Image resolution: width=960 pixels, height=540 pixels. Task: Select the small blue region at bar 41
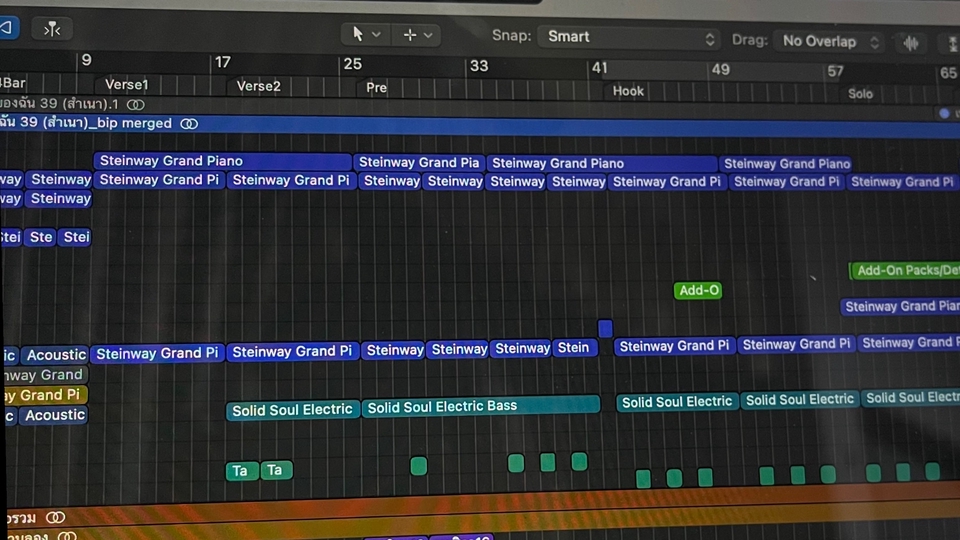click(x=605, y=328)
